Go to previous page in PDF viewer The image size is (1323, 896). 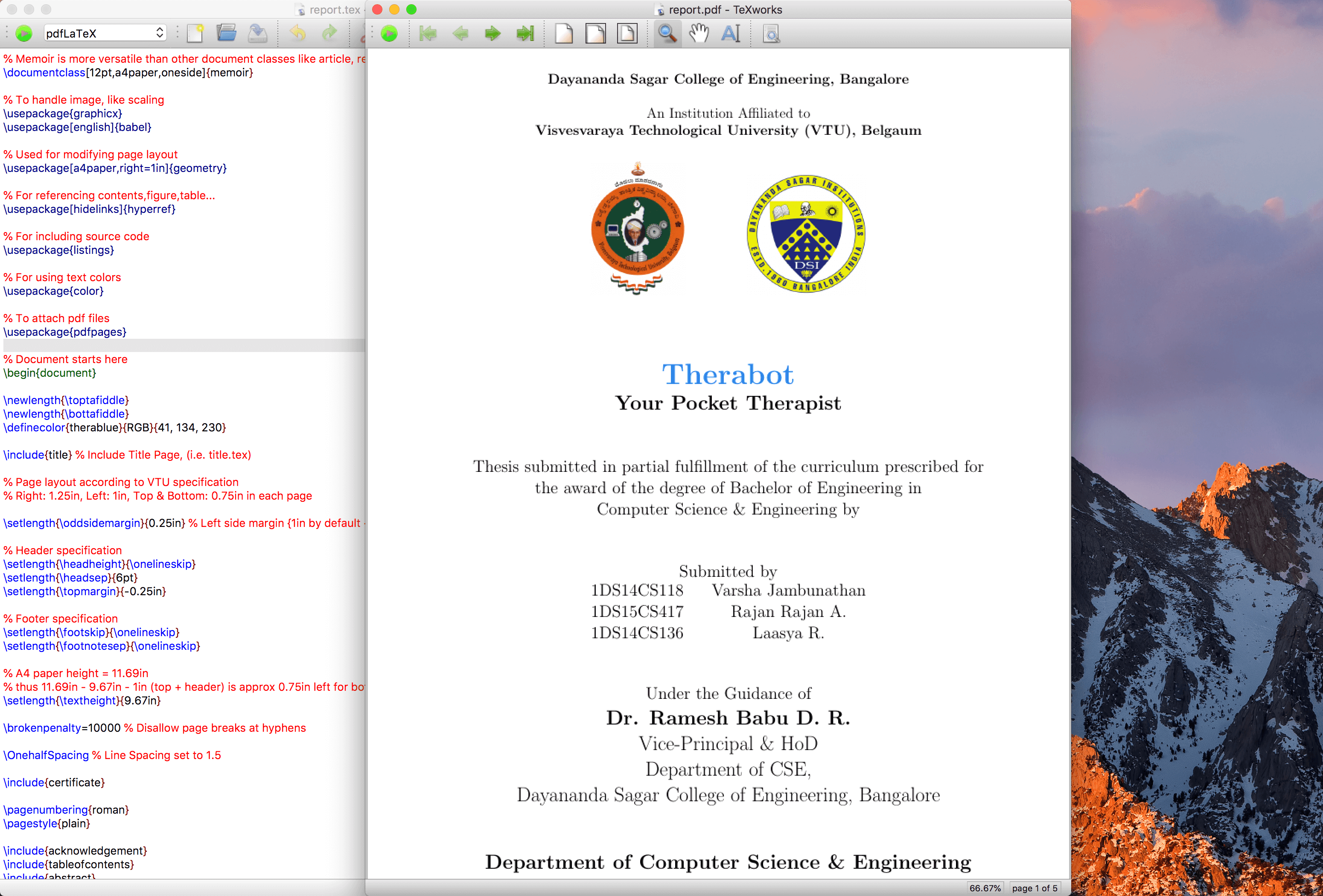[460, 34]
